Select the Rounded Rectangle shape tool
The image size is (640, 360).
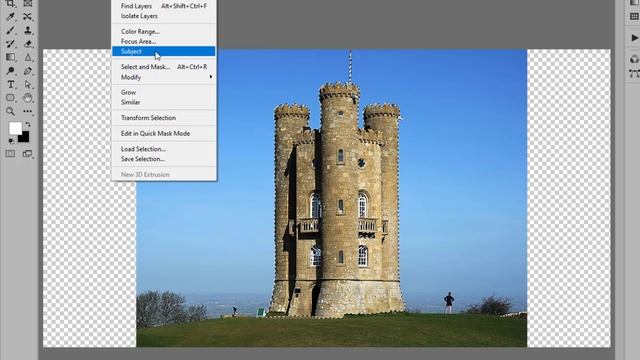(11, 98)
